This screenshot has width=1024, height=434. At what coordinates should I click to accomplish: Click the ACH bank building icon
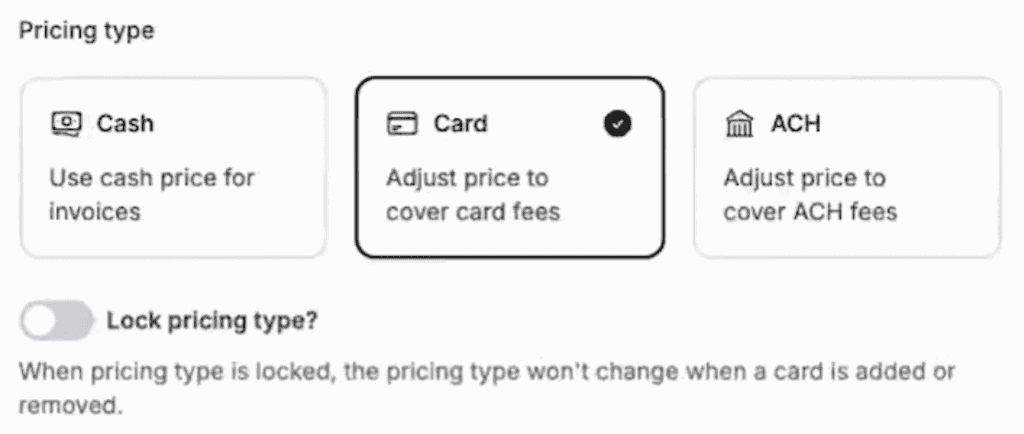click(x=739, y=125)
